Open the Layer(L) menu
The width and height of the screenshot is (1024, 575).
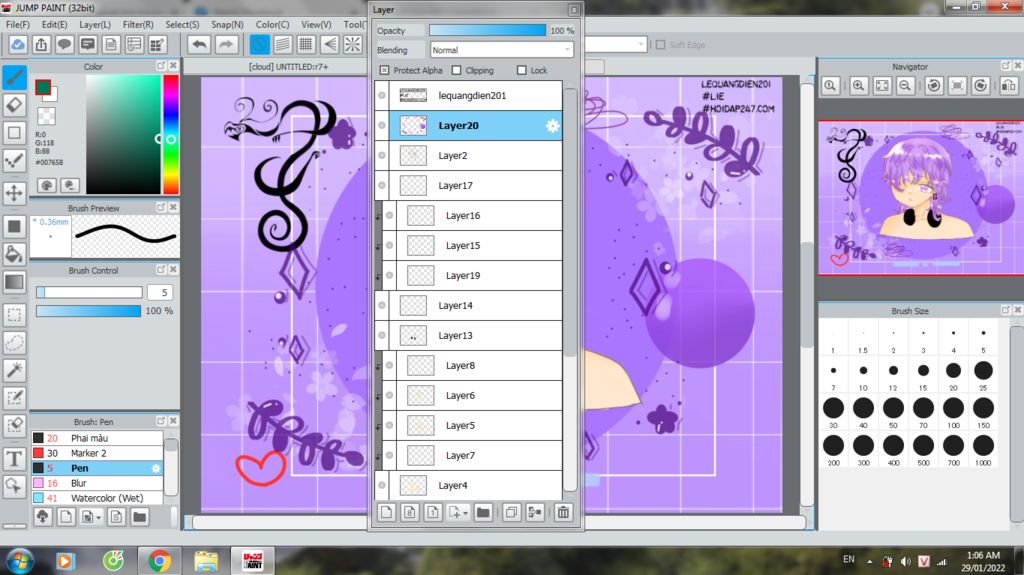(95, 24)
